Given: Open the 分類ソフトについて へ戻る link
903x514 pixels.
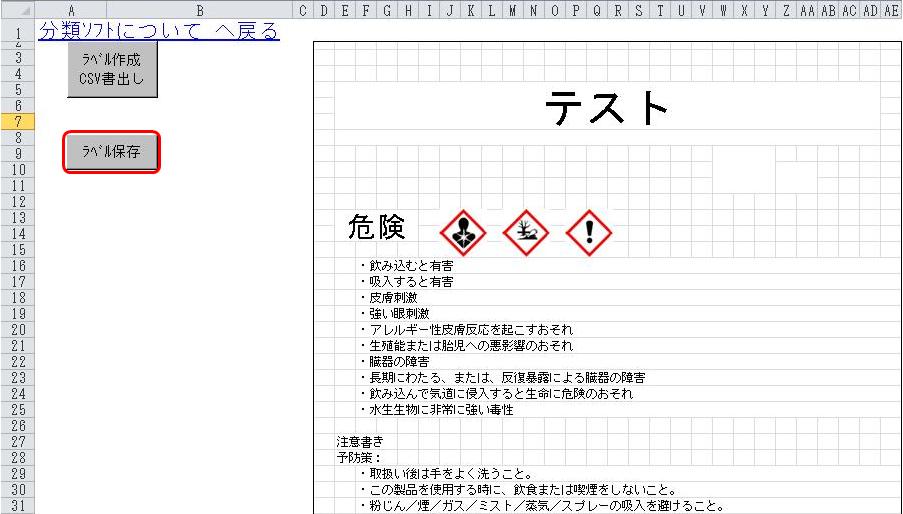Looking at the screenshot, I should click(159, 31).
